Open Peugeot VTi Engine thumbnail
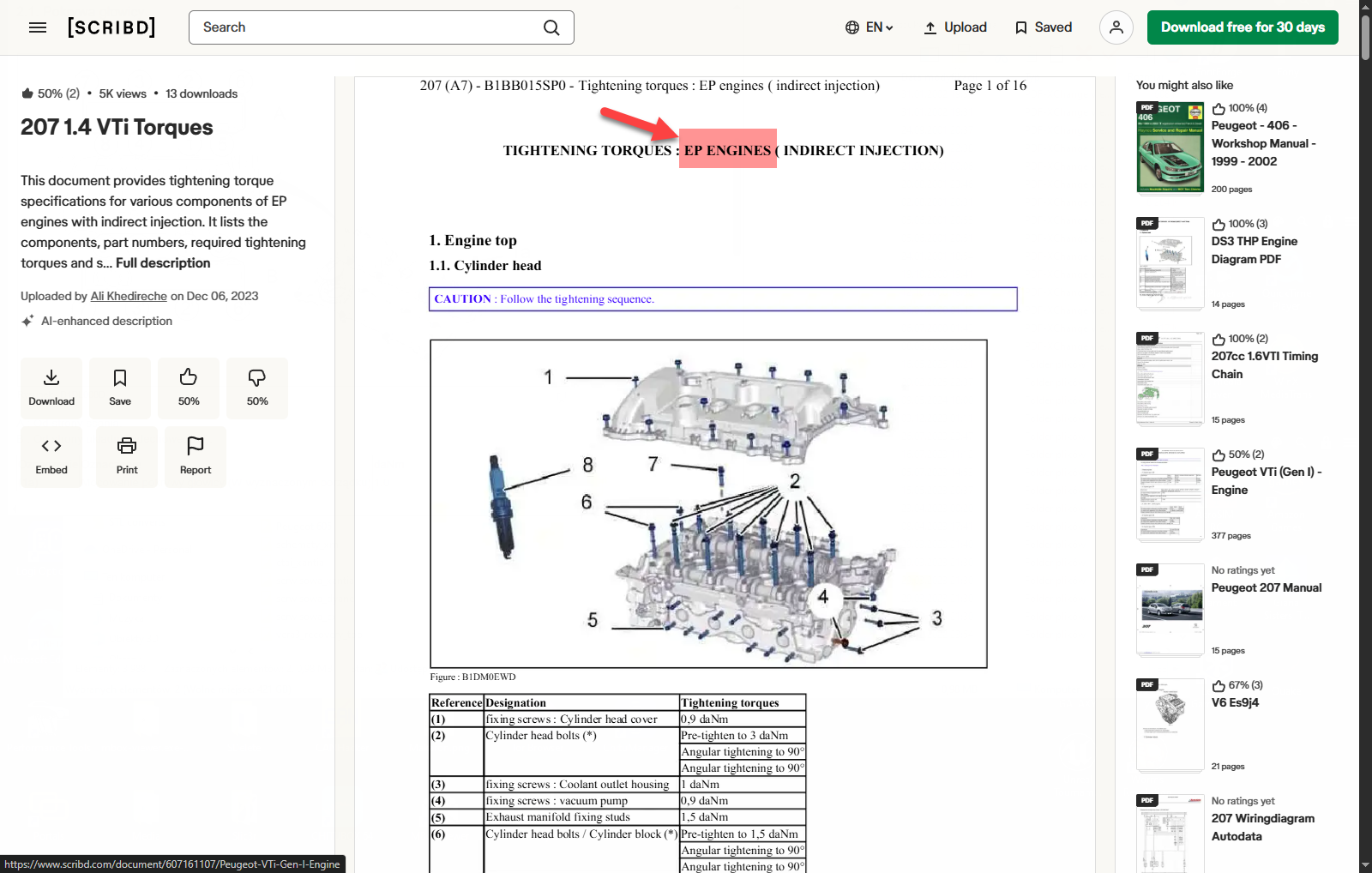 1170,494
